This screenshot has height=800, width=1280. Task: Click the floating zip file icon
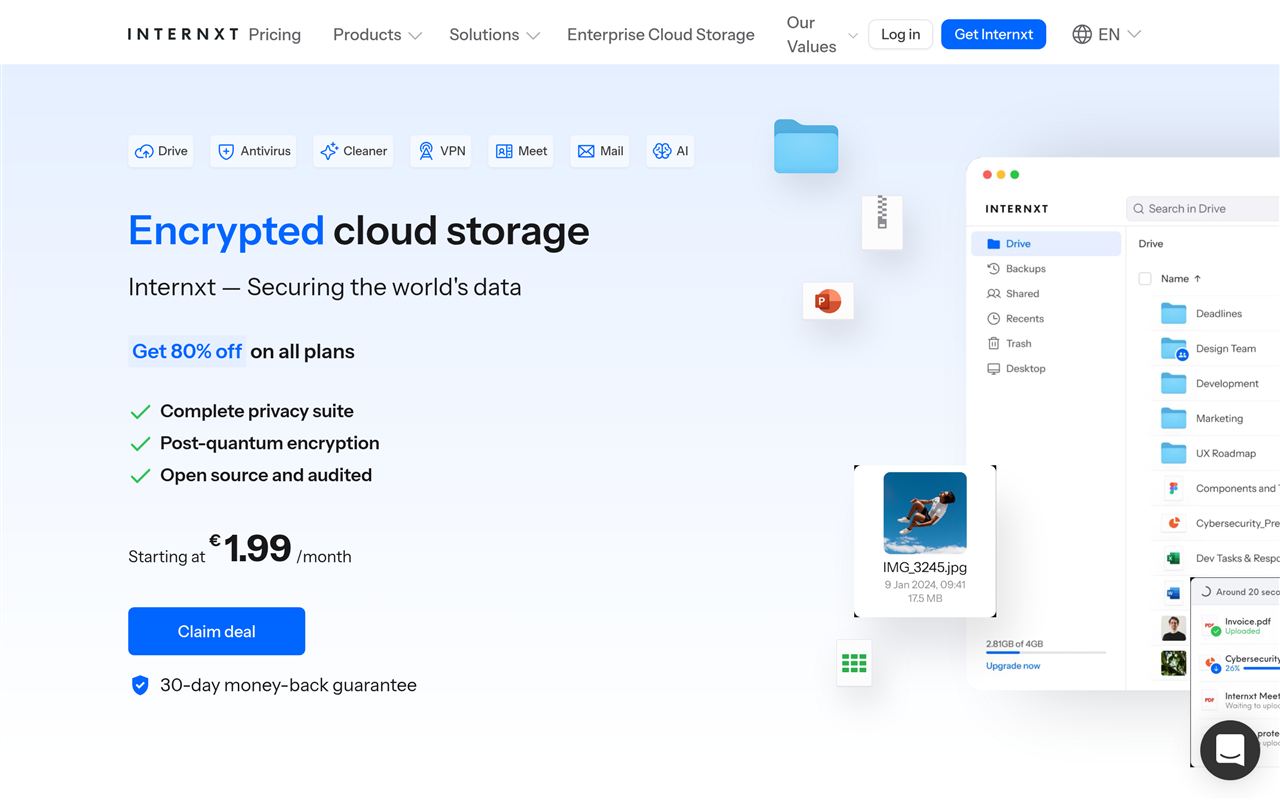coord(882,222)
